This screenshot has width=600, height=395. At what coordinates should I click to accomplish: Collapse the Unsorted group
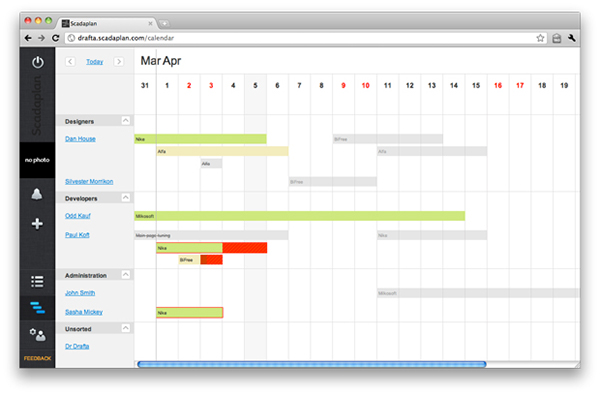point(126,328)
